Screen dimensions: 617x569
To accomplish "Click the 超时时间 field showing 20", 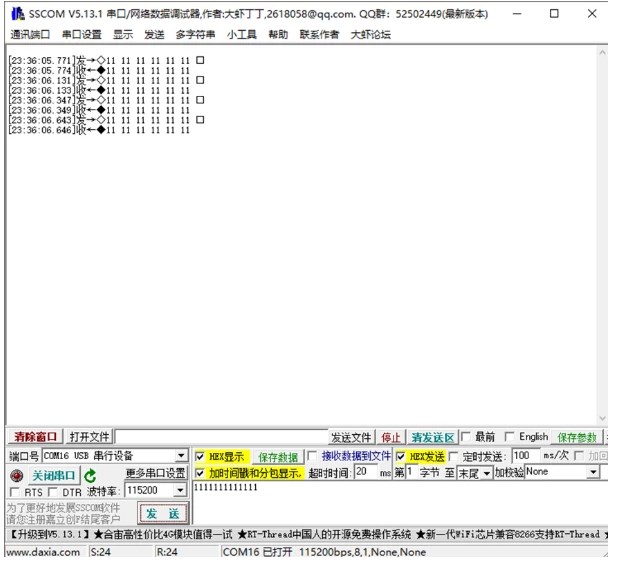I will pos(366,471).
